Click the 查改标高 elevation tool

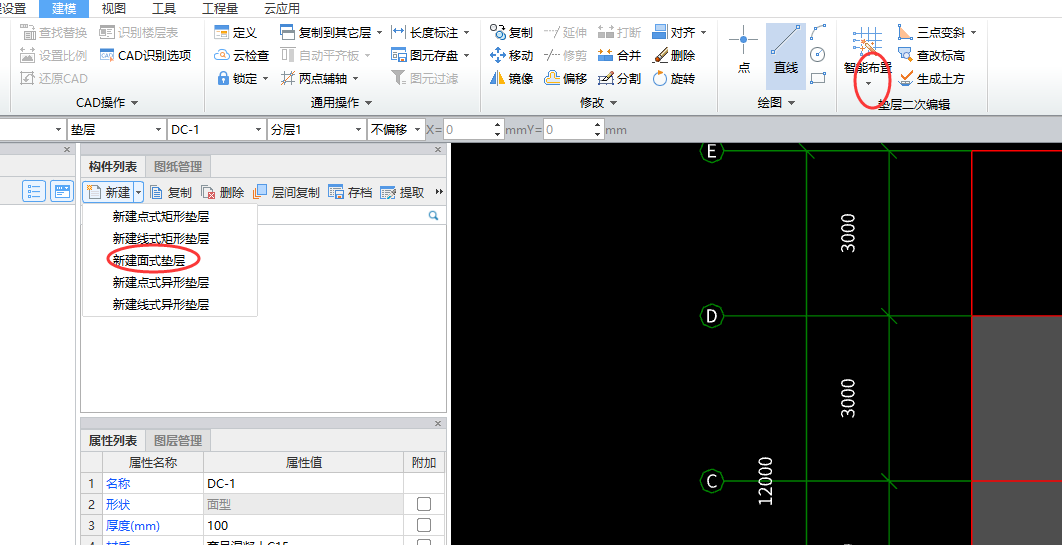(x=931, y=56)
